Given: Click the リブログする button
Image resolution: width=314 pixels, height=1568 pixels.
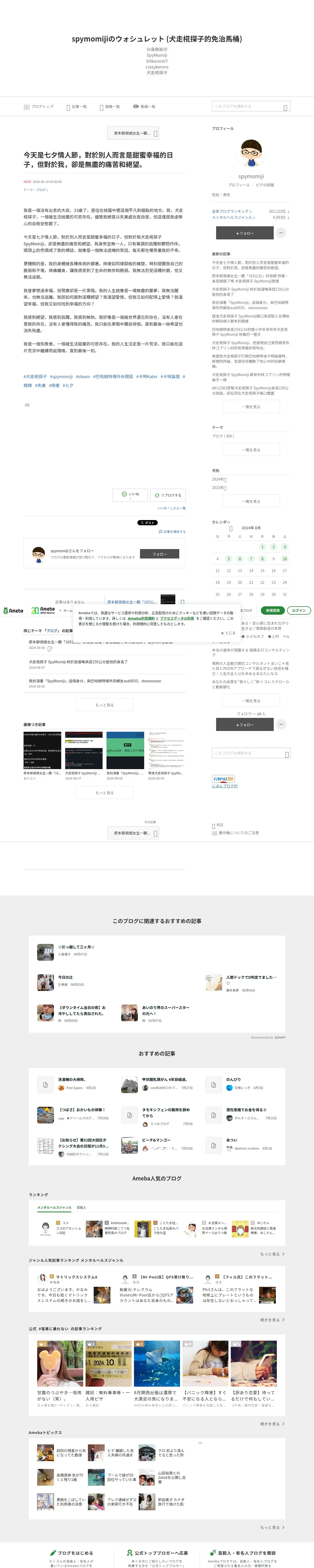Looking at the screenshot, I should tap(168, 495).
